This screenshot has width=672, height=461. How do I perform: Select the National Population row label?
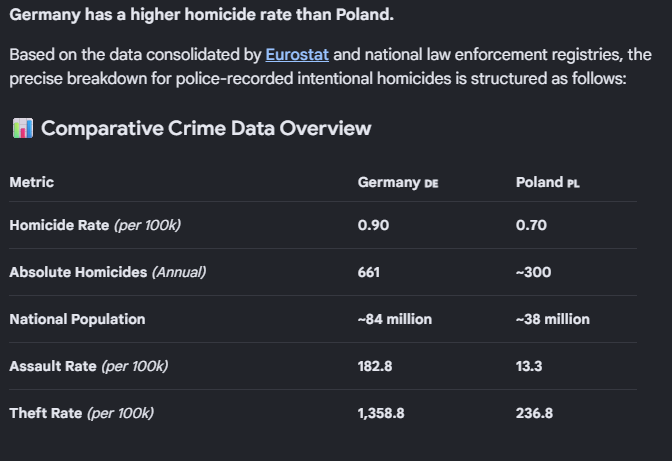77,319
